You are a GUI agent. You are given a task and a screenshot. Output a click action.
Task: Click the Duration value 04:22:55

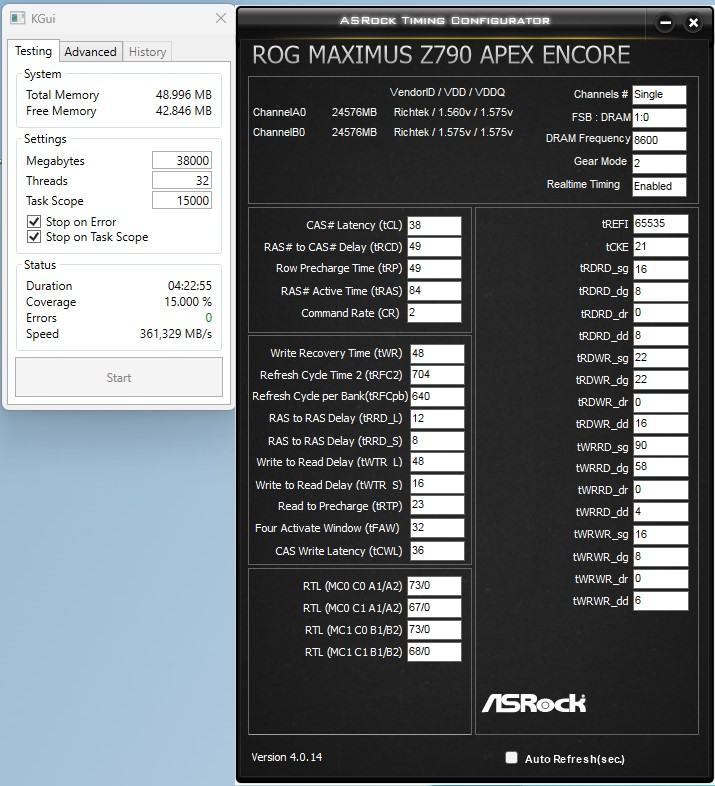tap(190, 286)
